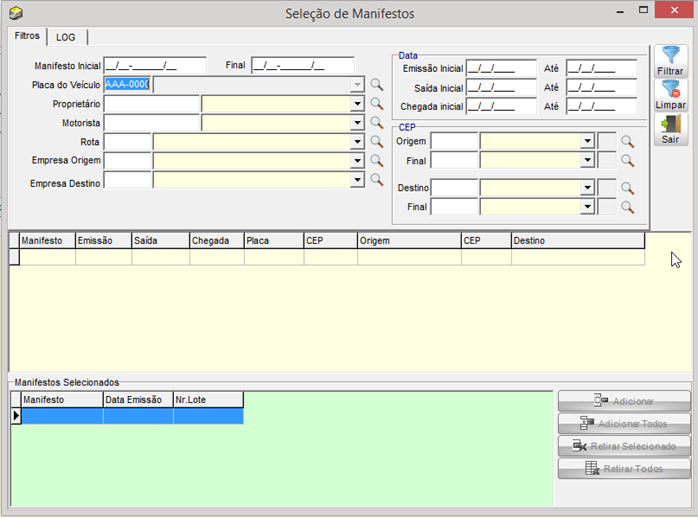
Task: Focus the Emissão Inicial date field
Action: click(x=501, y=69)
